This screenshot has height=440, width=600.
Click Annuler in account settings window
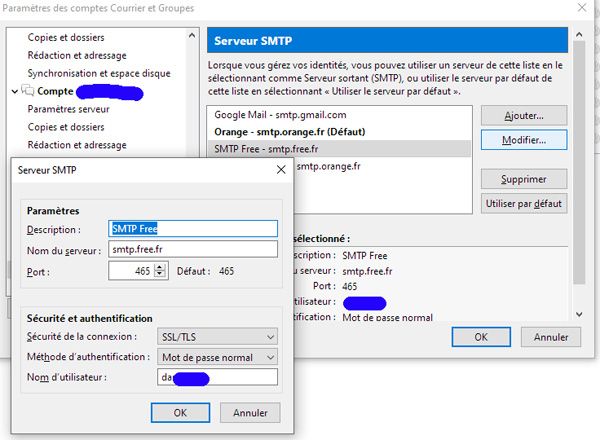click(x=551, y=337)
